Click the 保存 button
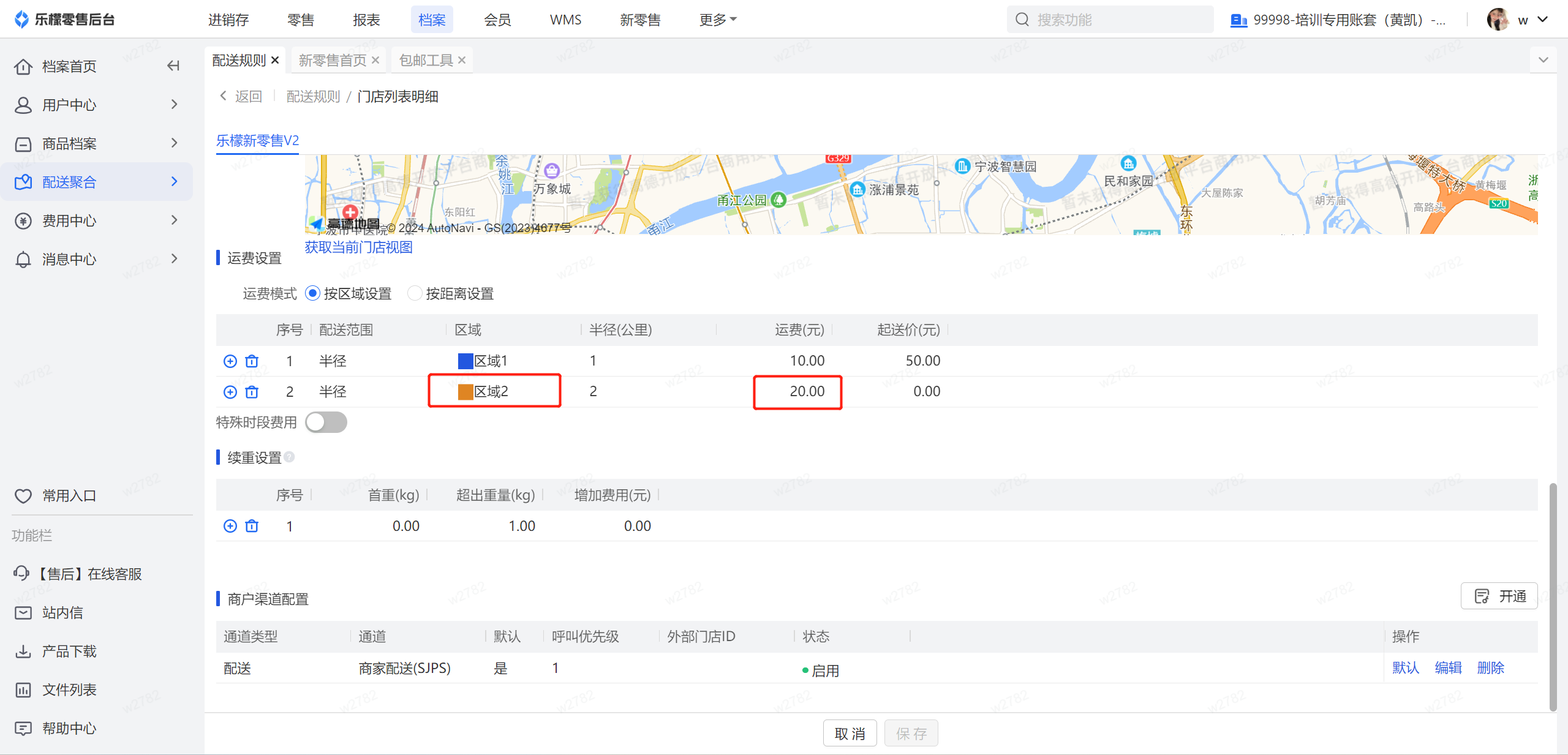This screenshot has width=1568, height=755. [x=911, y=734]
